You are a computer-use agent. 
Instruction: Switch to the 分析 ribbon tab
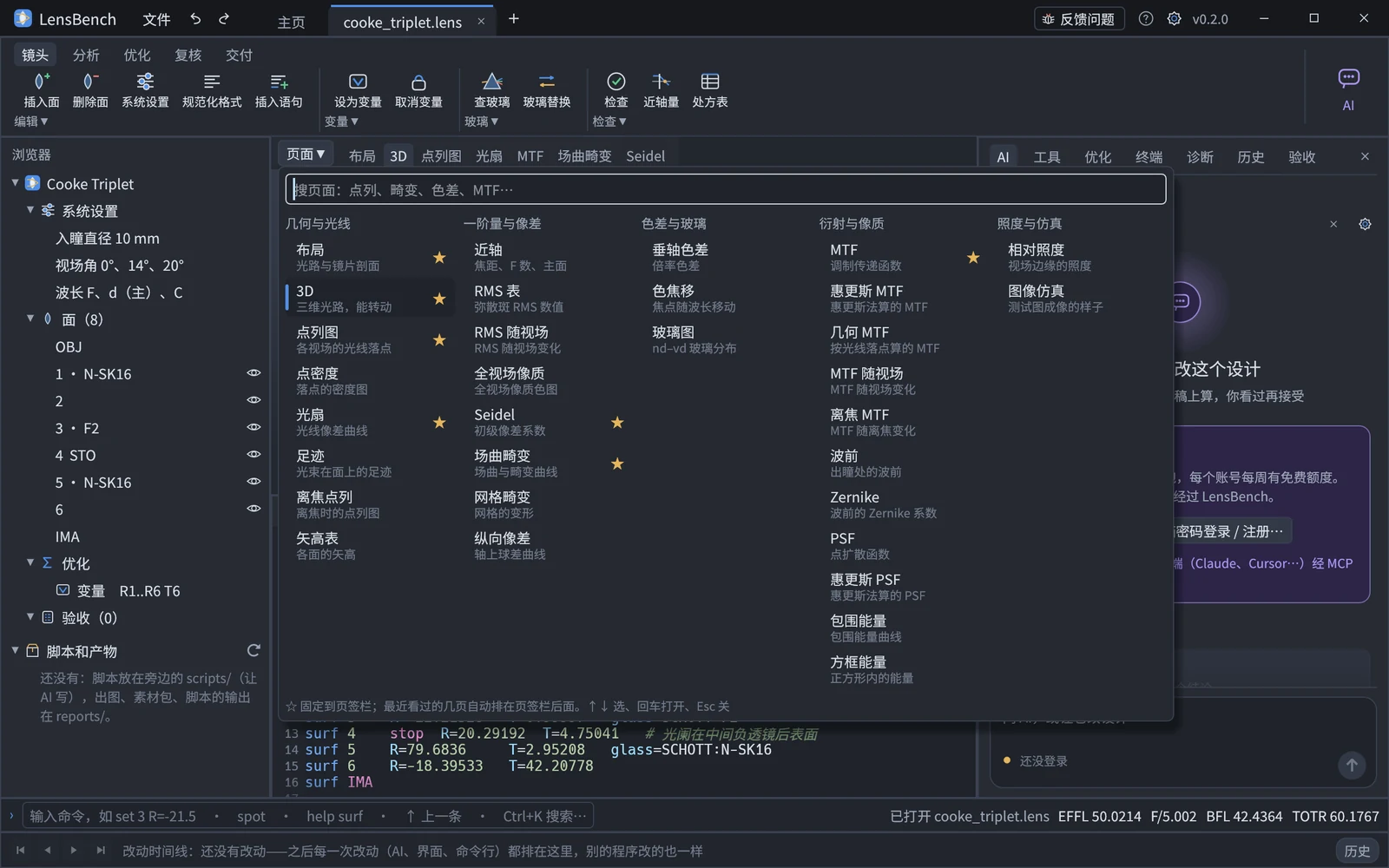click(x=86, y=55)
